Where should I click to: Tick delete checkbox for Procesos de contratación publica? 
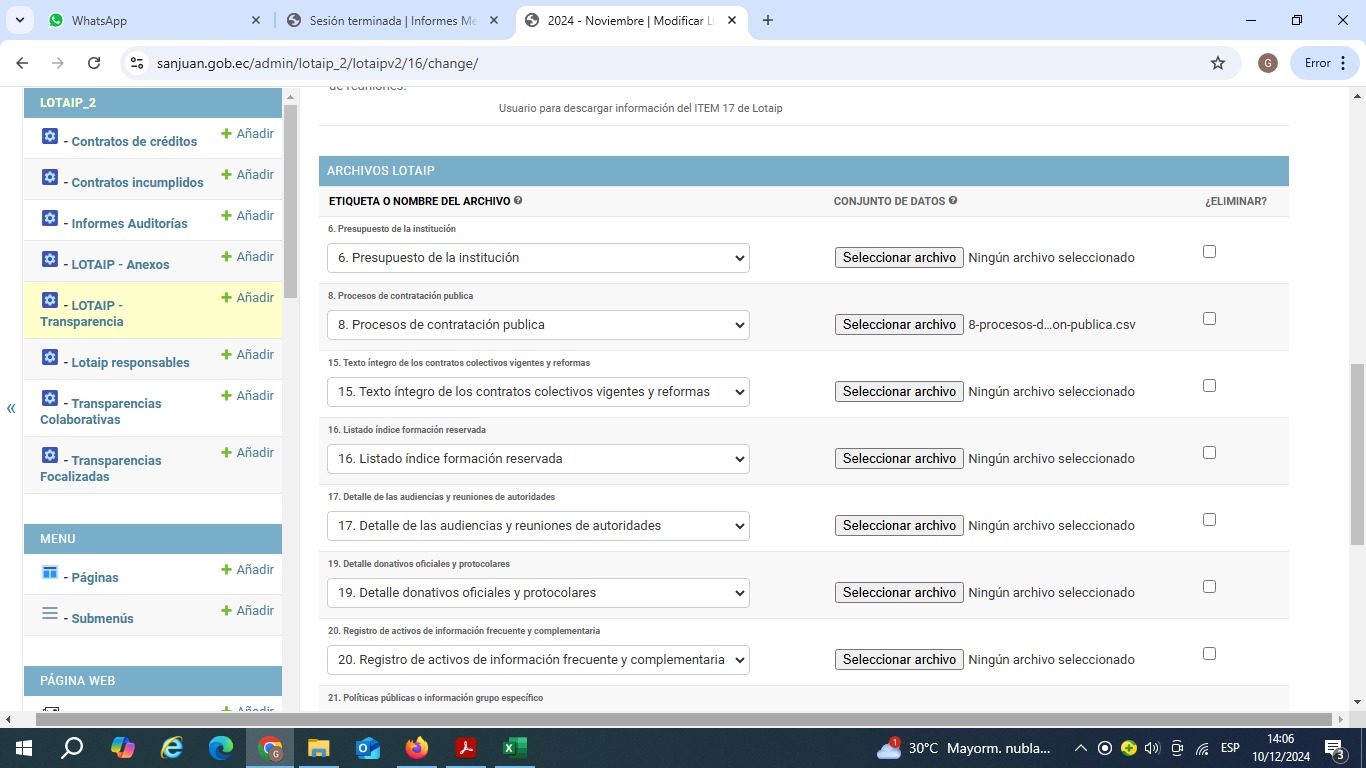pos(1209,319)
